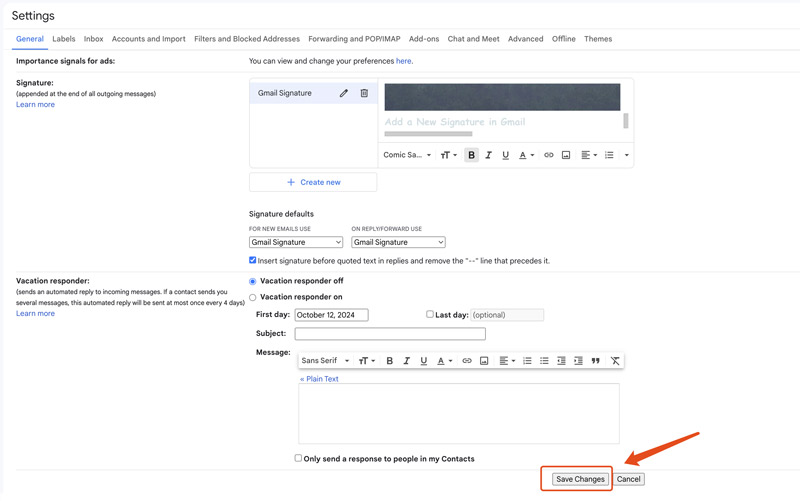Check only send response to my Contacts
The image size is (800, 501).
pos(298,458)
